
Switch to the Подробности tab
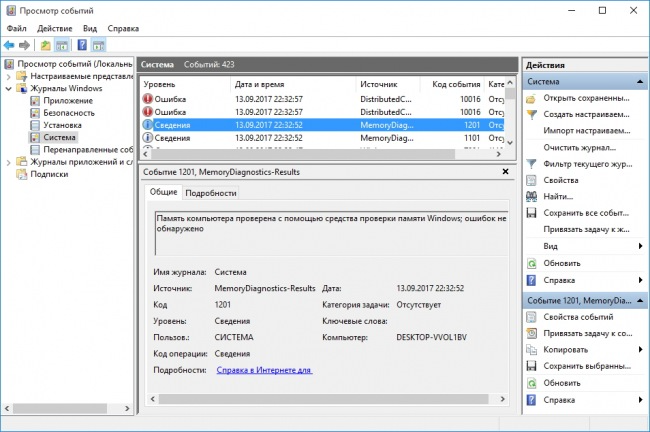tap(211, 193)
